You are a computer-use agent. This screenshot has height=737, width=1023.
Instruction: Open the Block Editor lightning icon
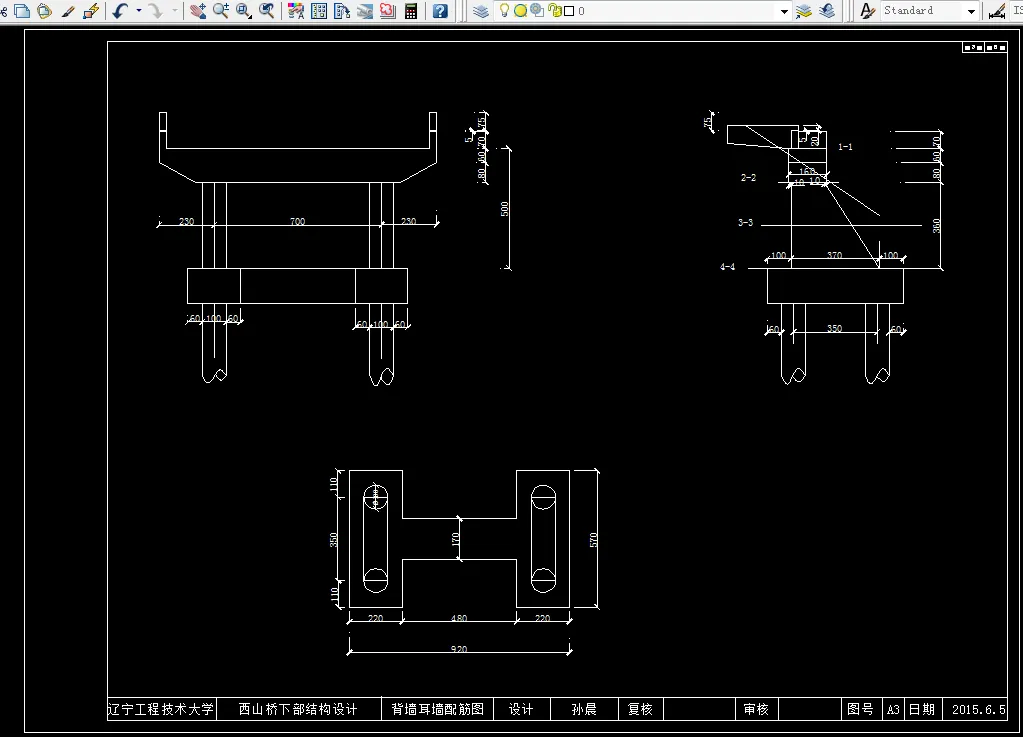[91, 10]
